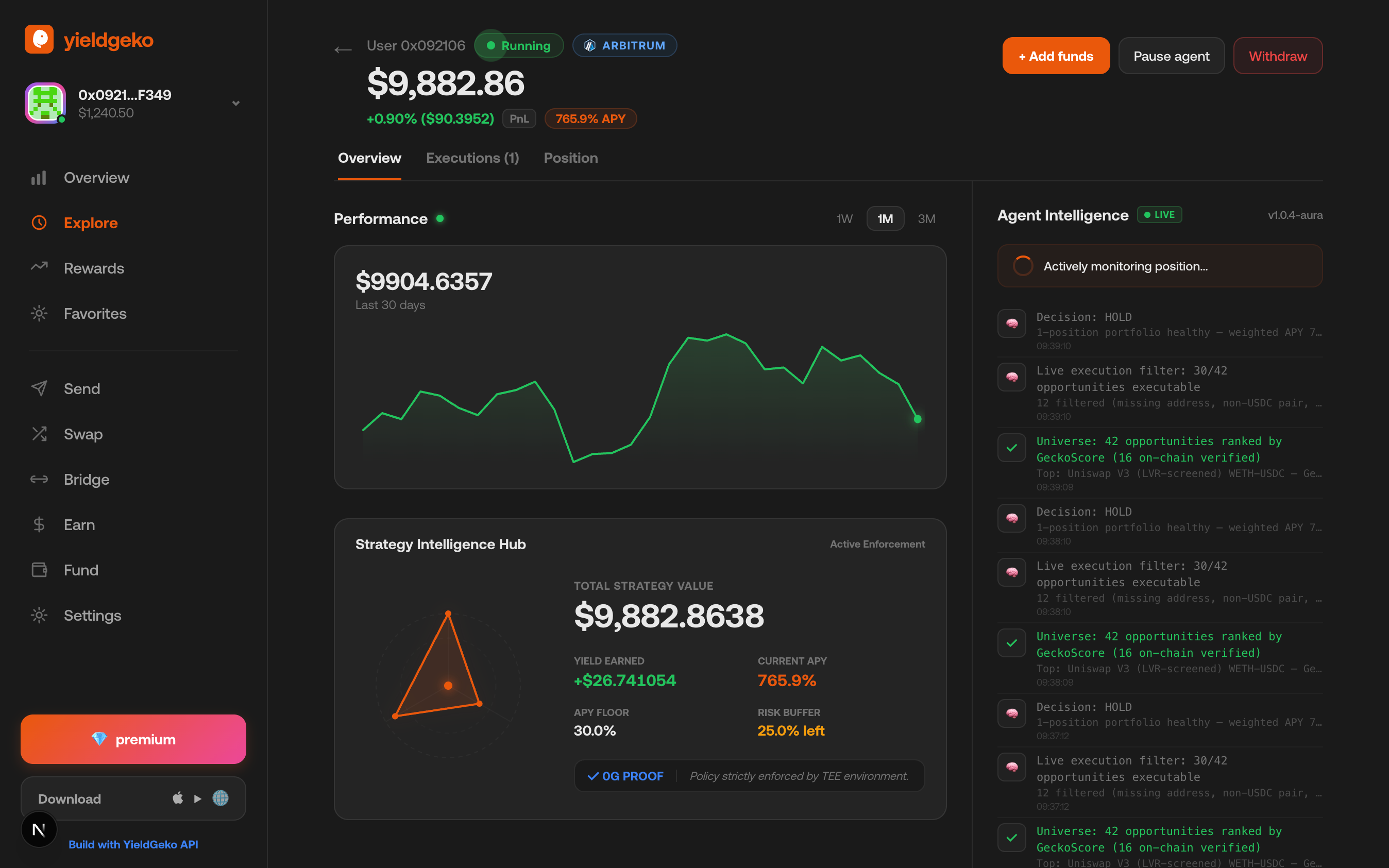Screen dimensions: 1389x868
Task: Click the LIVE badge beside Agent Intelligence
Action: [1159, 215]
